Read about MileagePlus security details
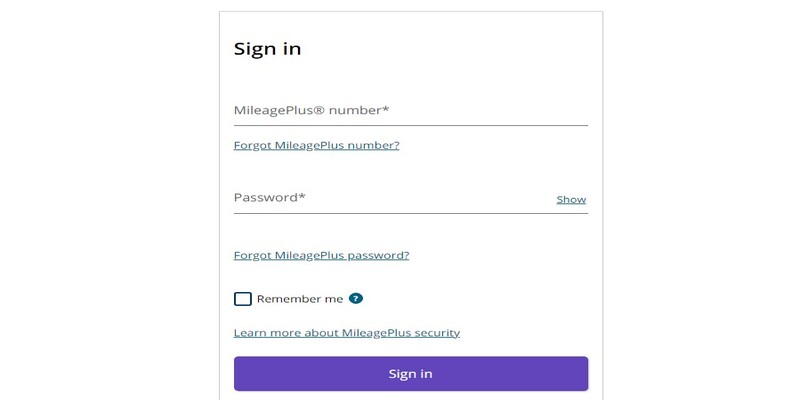 347,333
